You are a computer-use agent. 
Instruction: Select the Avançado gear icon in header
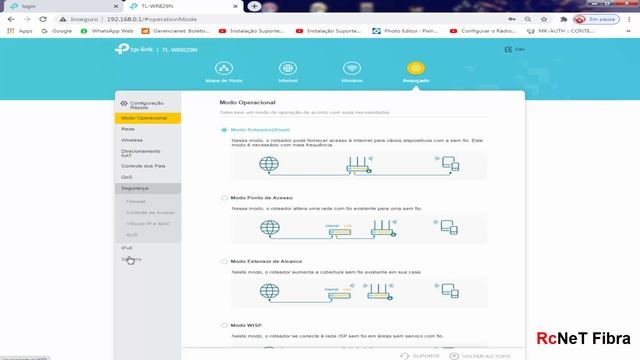(416, 68)
